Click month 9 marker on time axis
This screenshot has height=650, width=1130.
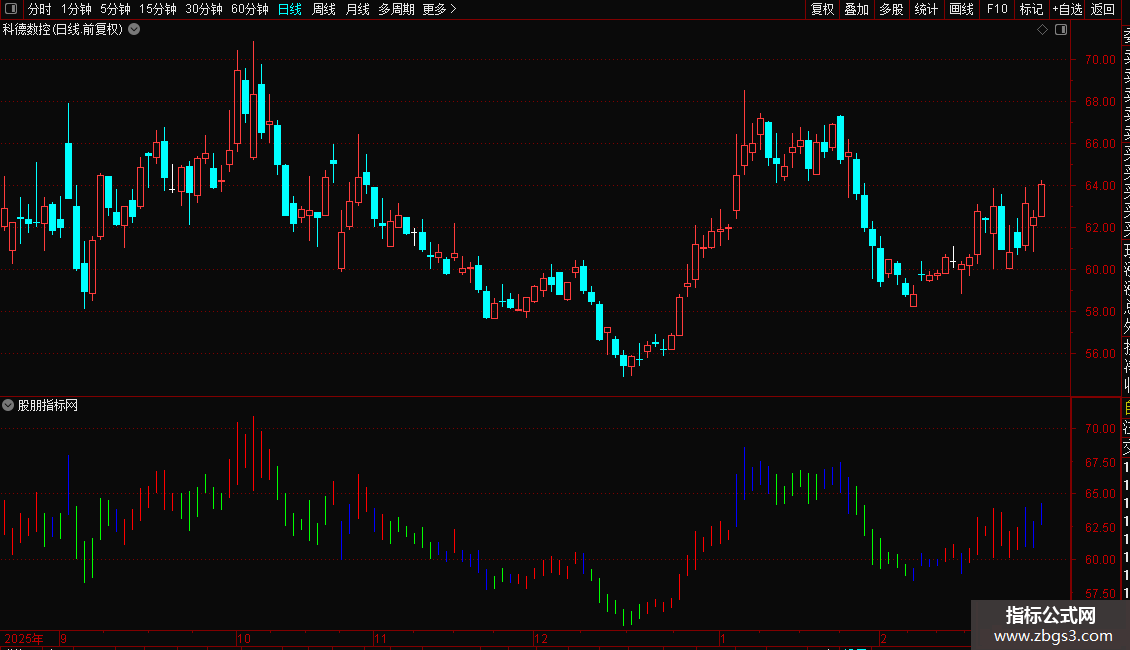point(64,638)
